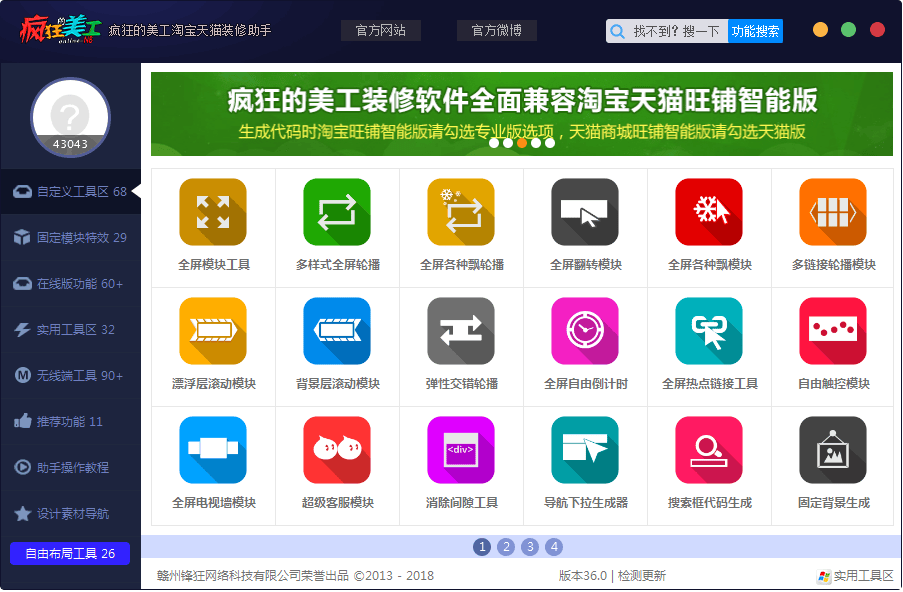Click the 自由布局工具 blue button

(x=70, y=554)
